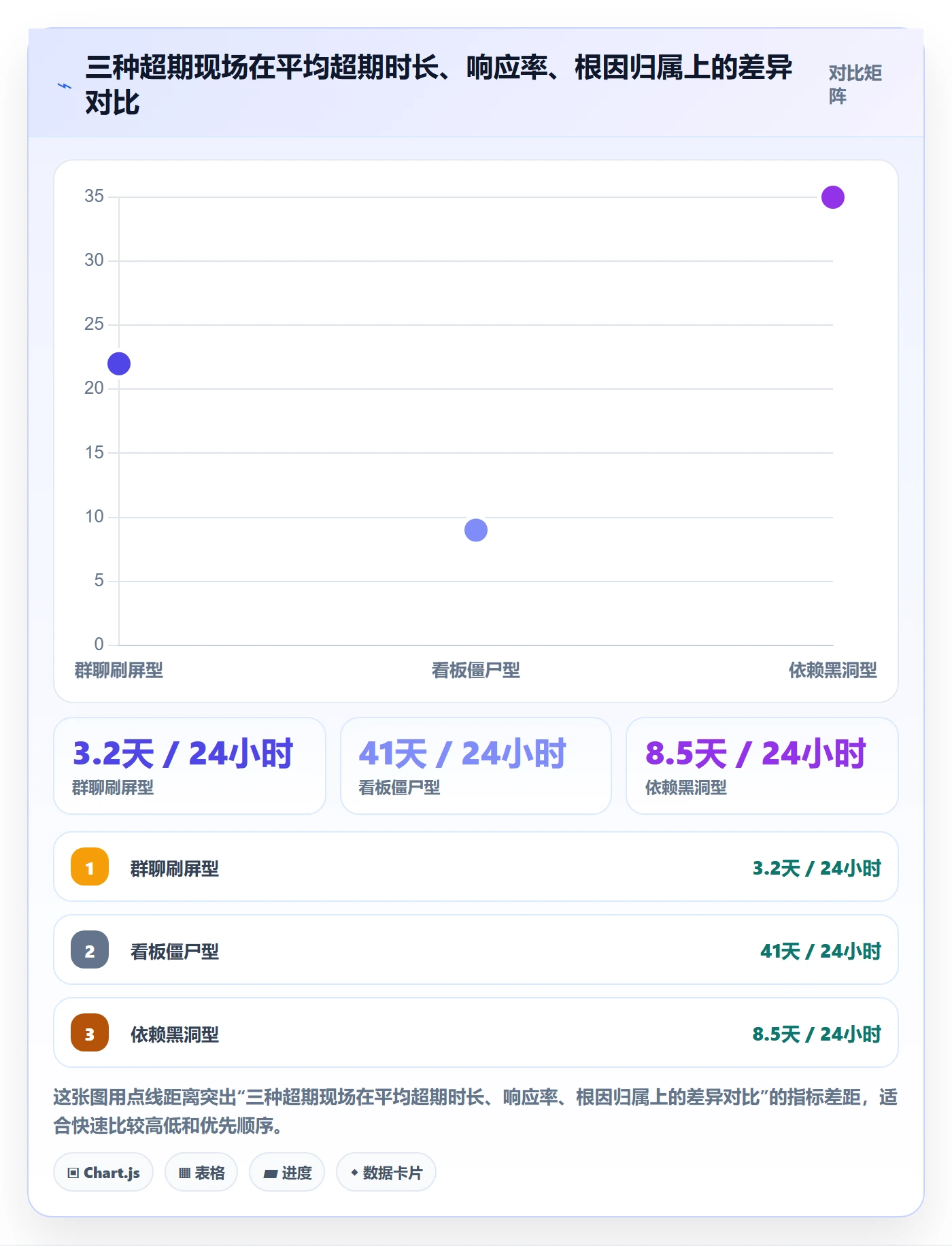952x1246 pixels.
Task: Click the green 8.5天 / 24小时 value in row 3
Action: 817,1034
